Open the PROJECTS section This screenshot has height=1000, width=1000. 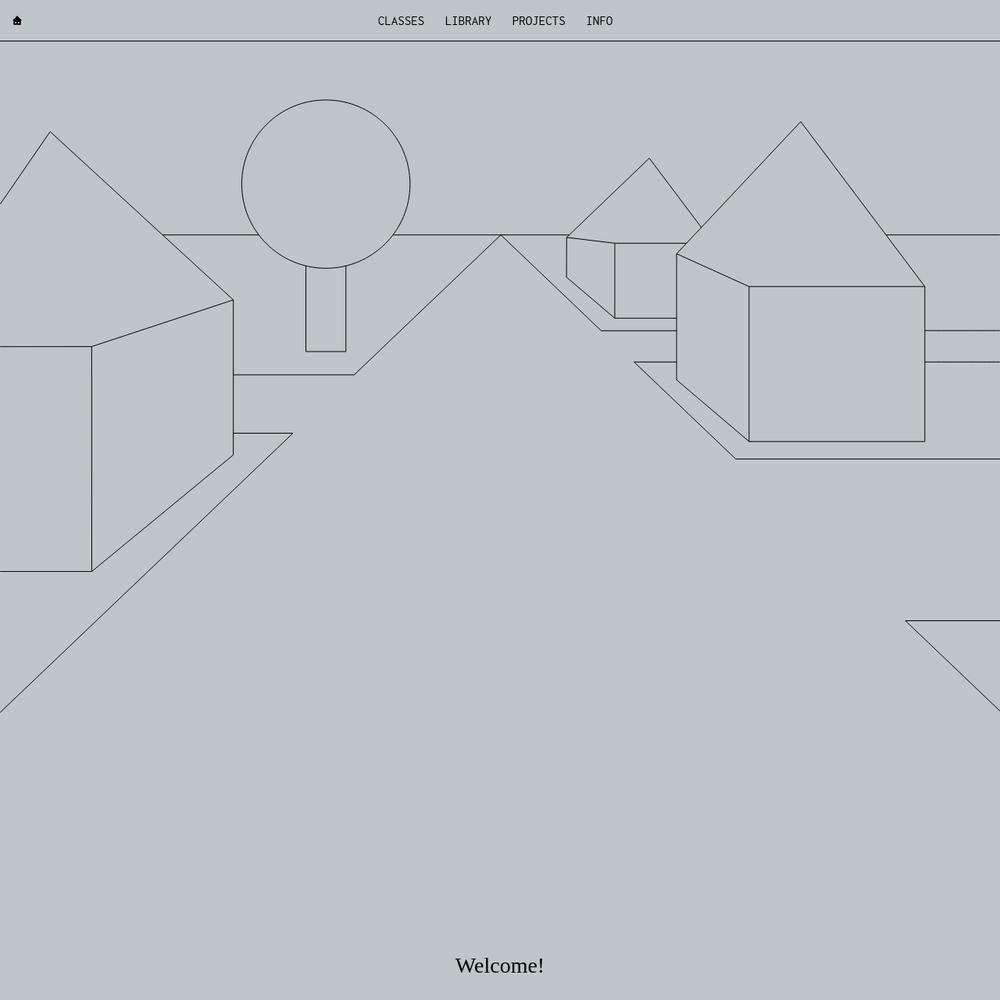538,21
